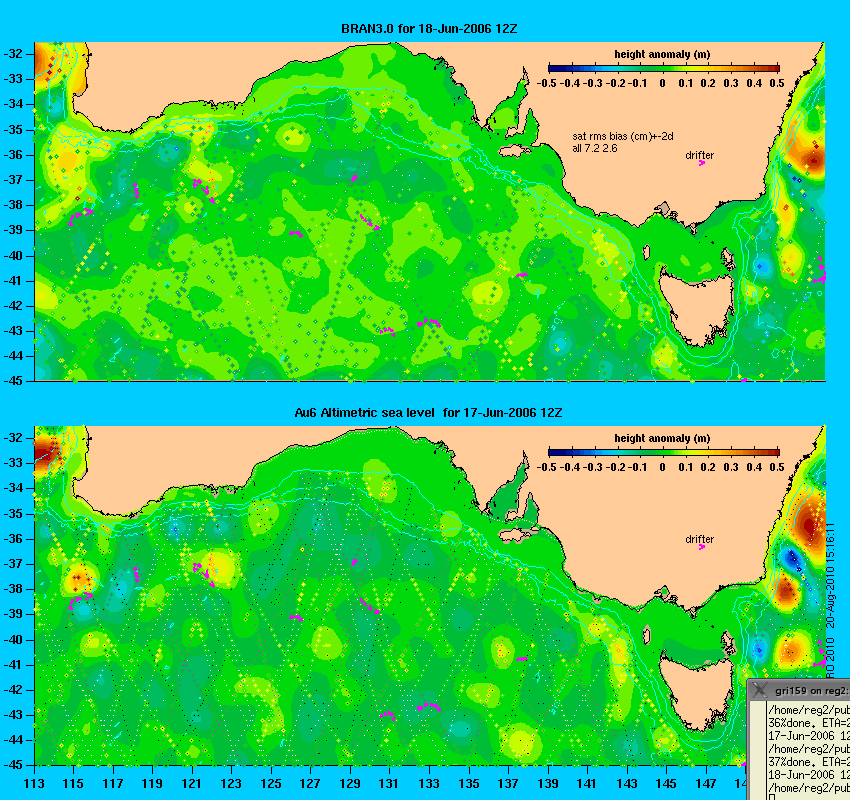
Task: Click the '17-Jun-2006' line in the terminal
Action: pyautogui.click(x=809, y=736)
